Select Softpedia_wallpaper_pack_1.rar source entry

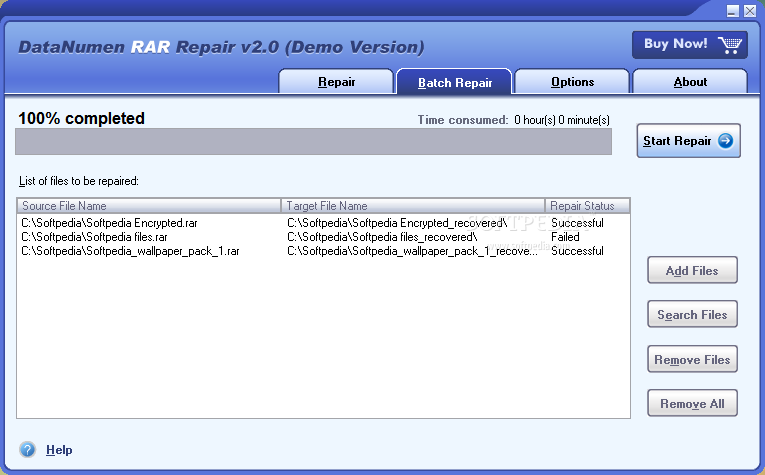click(130, 251)
